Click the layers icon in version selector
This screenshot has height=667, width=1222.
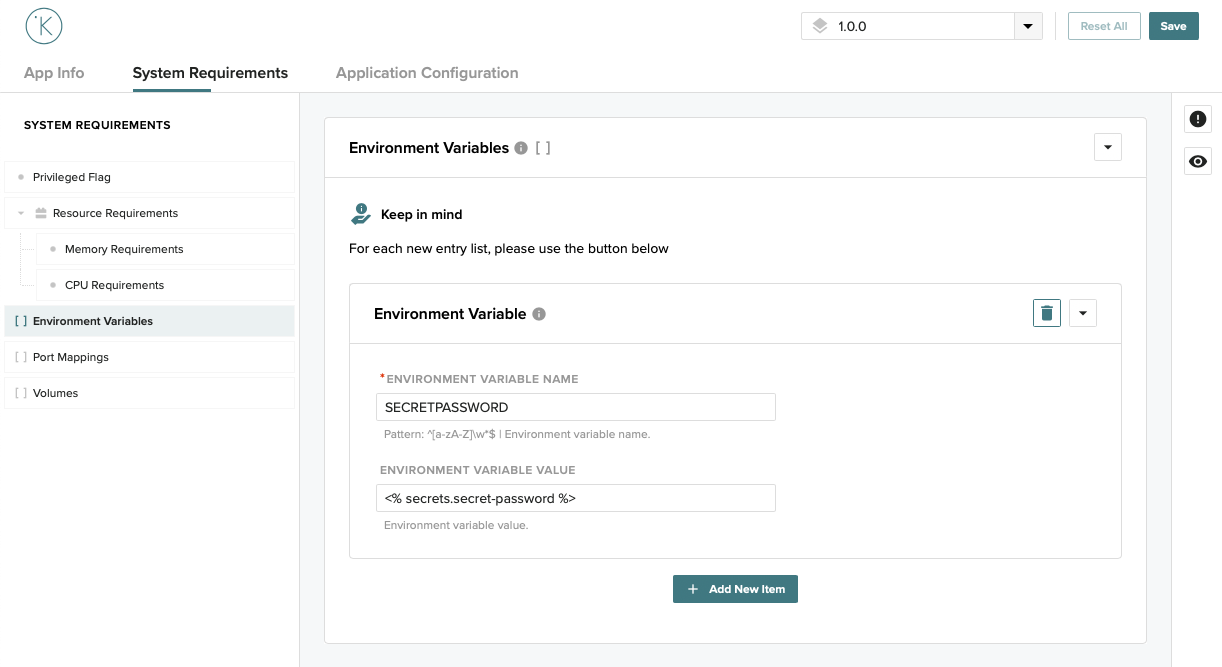point(820,27)
